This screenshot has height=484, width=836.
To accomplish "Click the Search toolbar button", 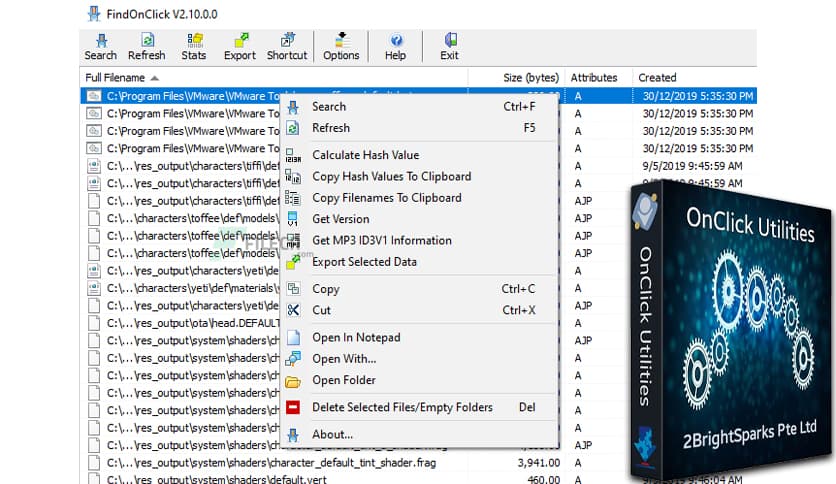I will 100,47.
